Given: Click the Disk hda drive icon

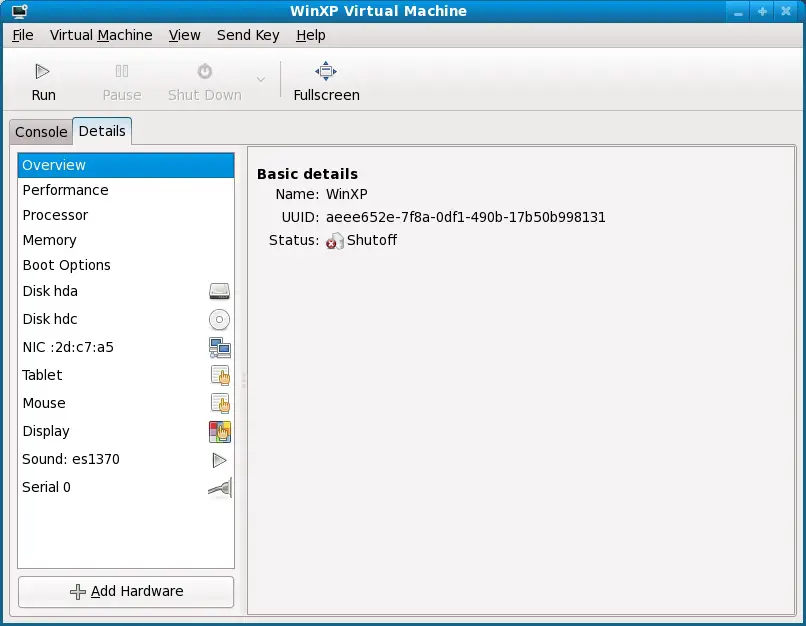Looking at the screenshot, I should tap(219, 291).
